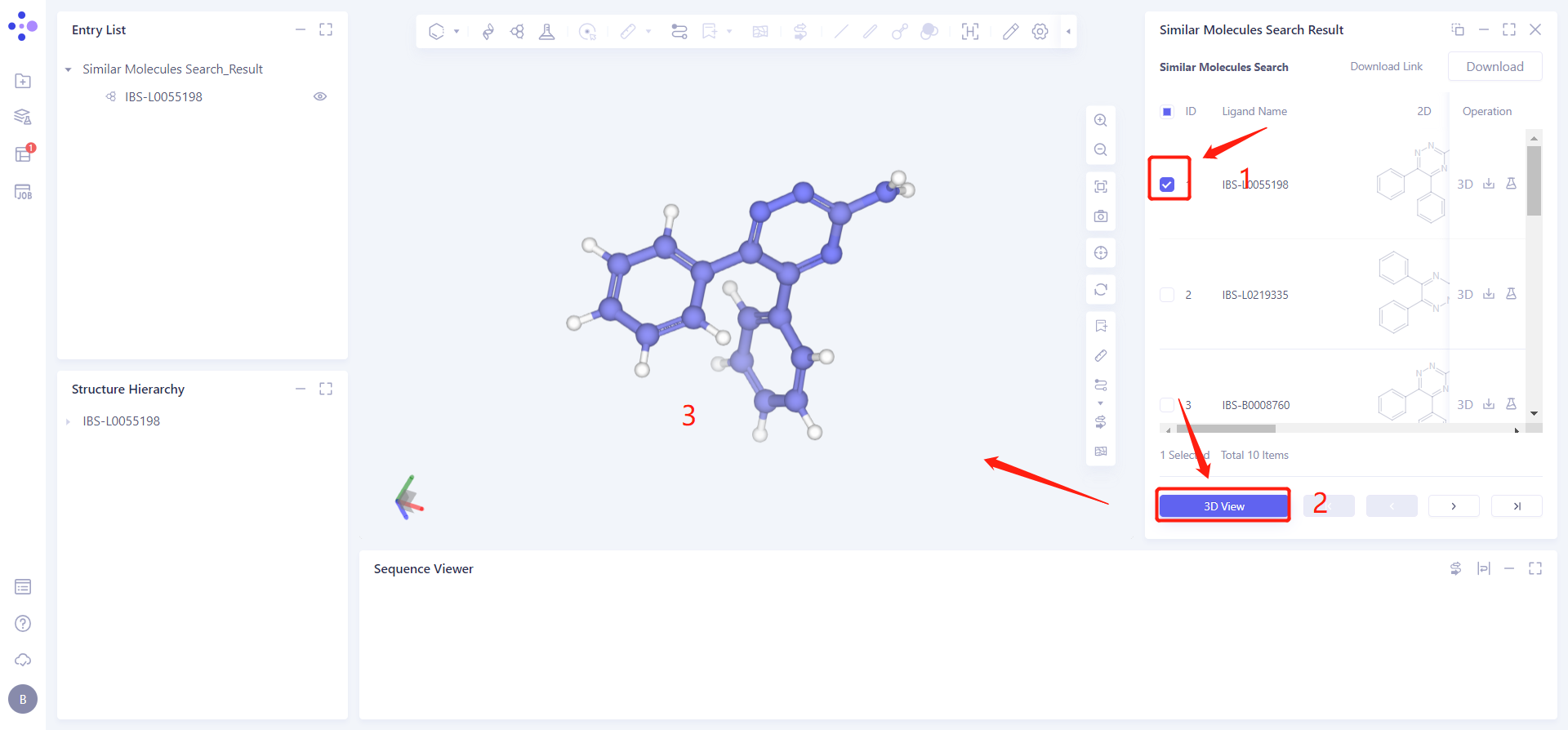Select the thin line style tool

point(840,31)
